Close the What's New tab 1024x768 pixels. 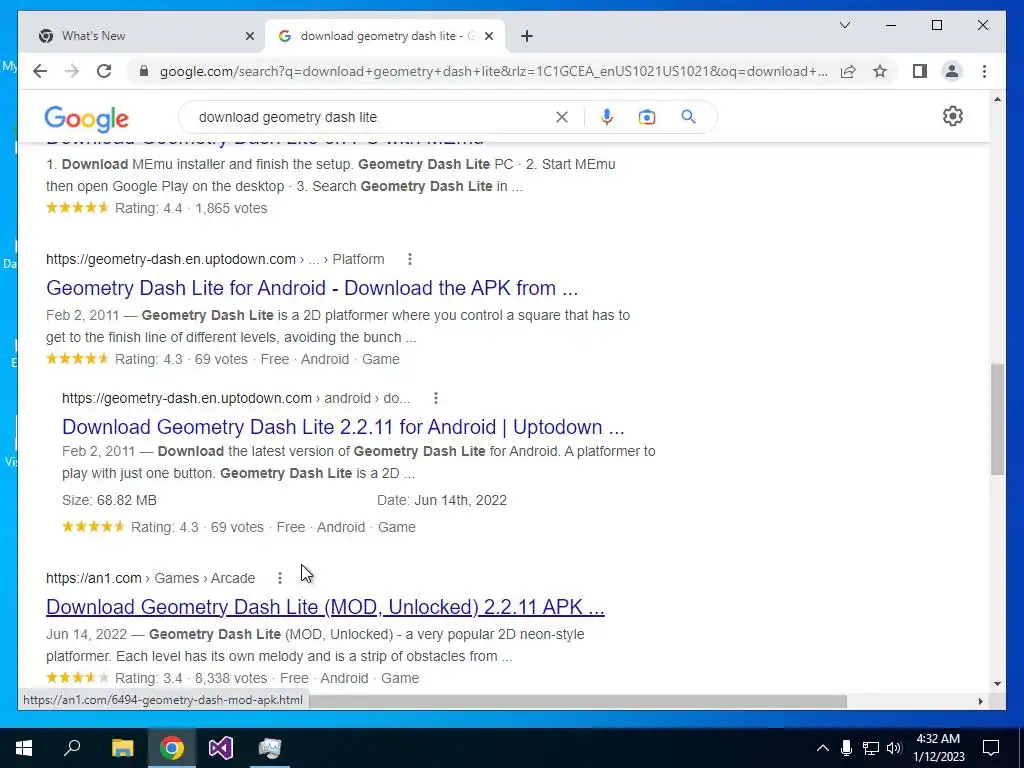(249, 36)
